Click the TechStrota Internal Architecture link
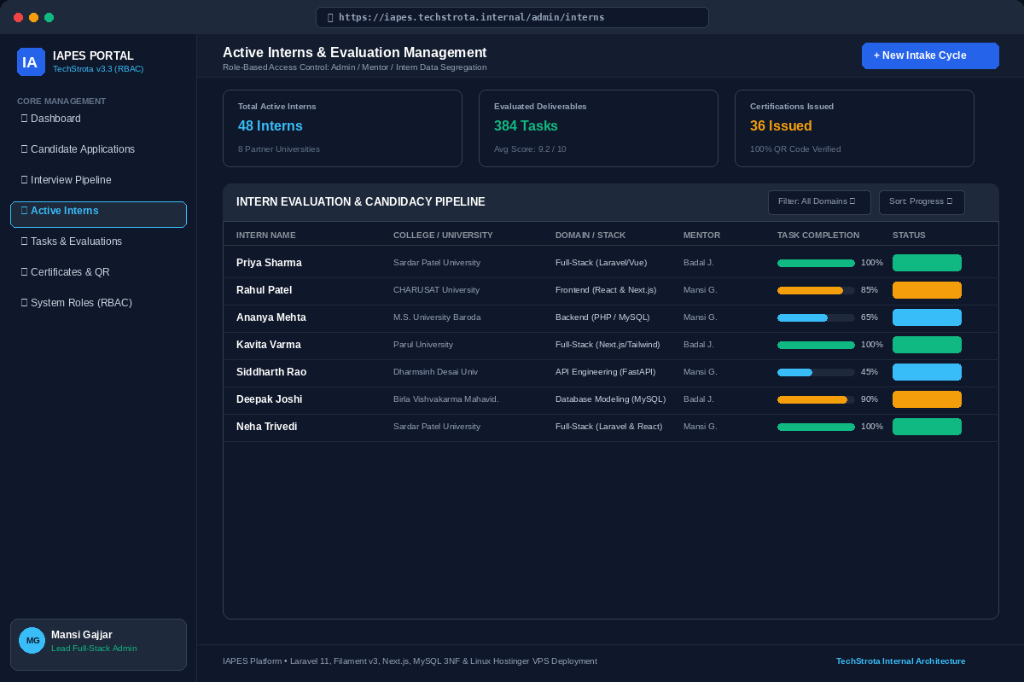The image size is (1024, 682). point(901,661)
